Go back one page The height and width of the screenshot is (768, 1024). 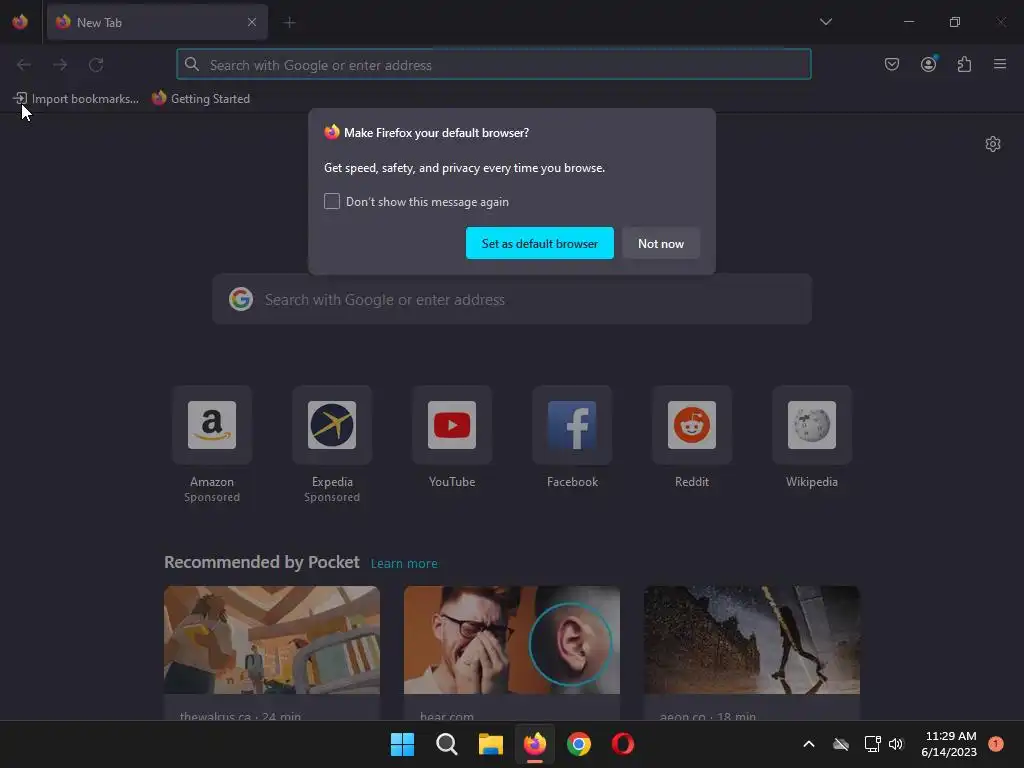click(24, 65)
